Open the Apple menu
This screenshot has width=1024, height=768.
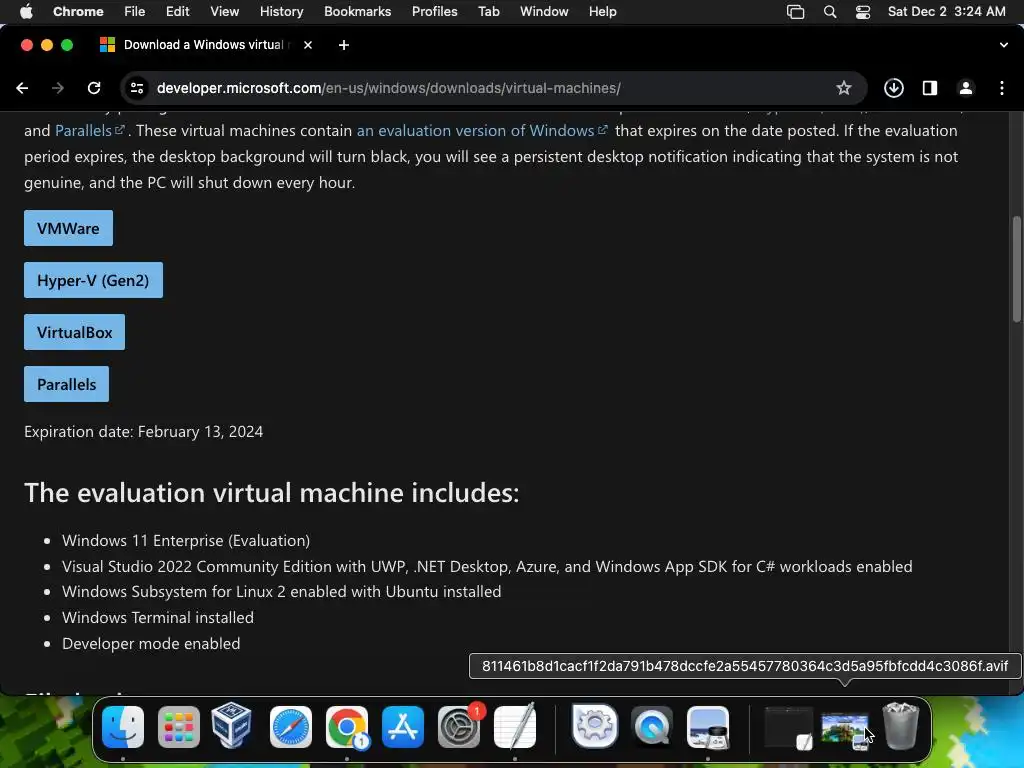pyautogui.click(x=26, y=12)
